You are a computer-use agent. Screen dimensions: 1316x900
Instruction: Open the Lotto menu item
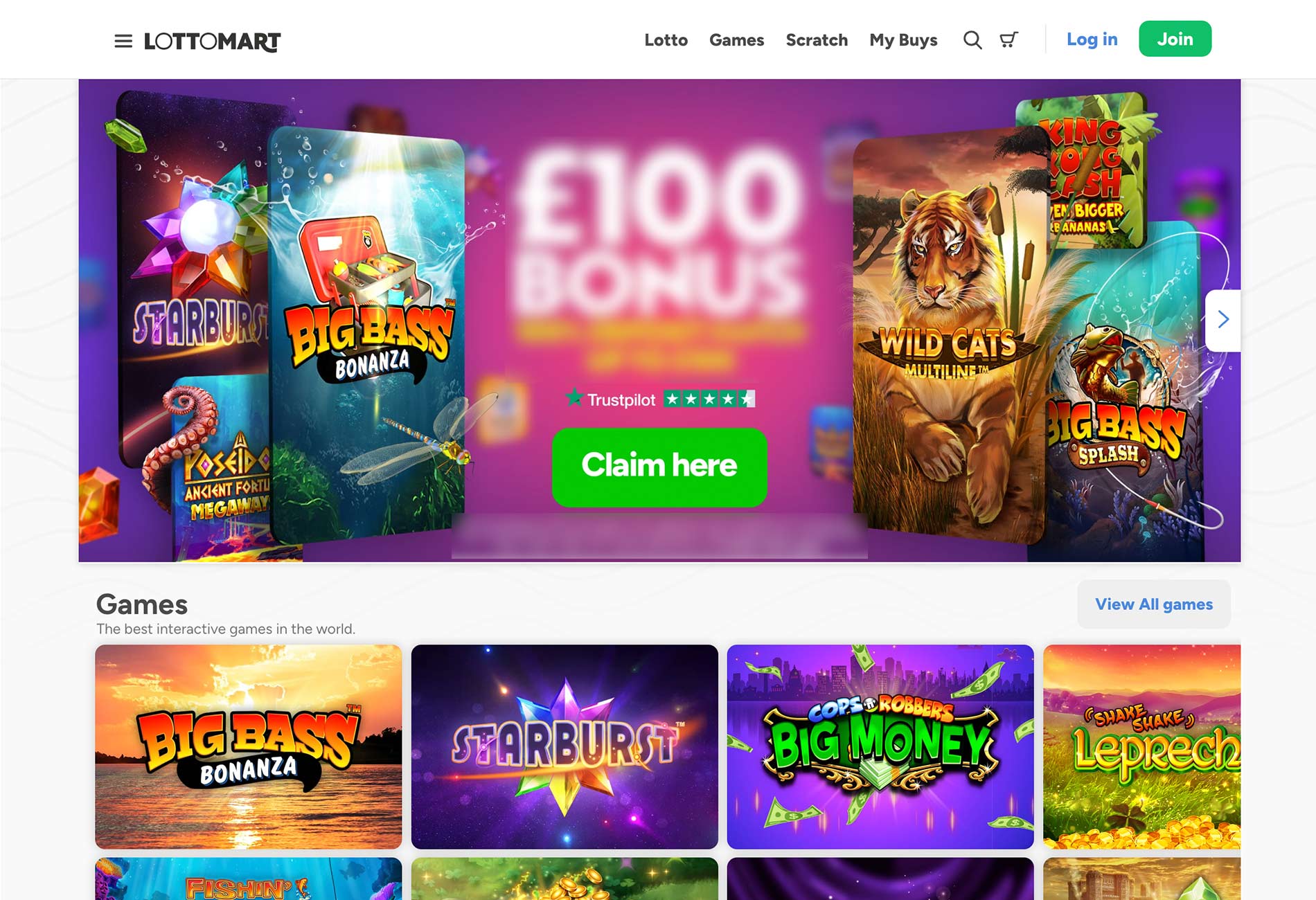(666, 40)
